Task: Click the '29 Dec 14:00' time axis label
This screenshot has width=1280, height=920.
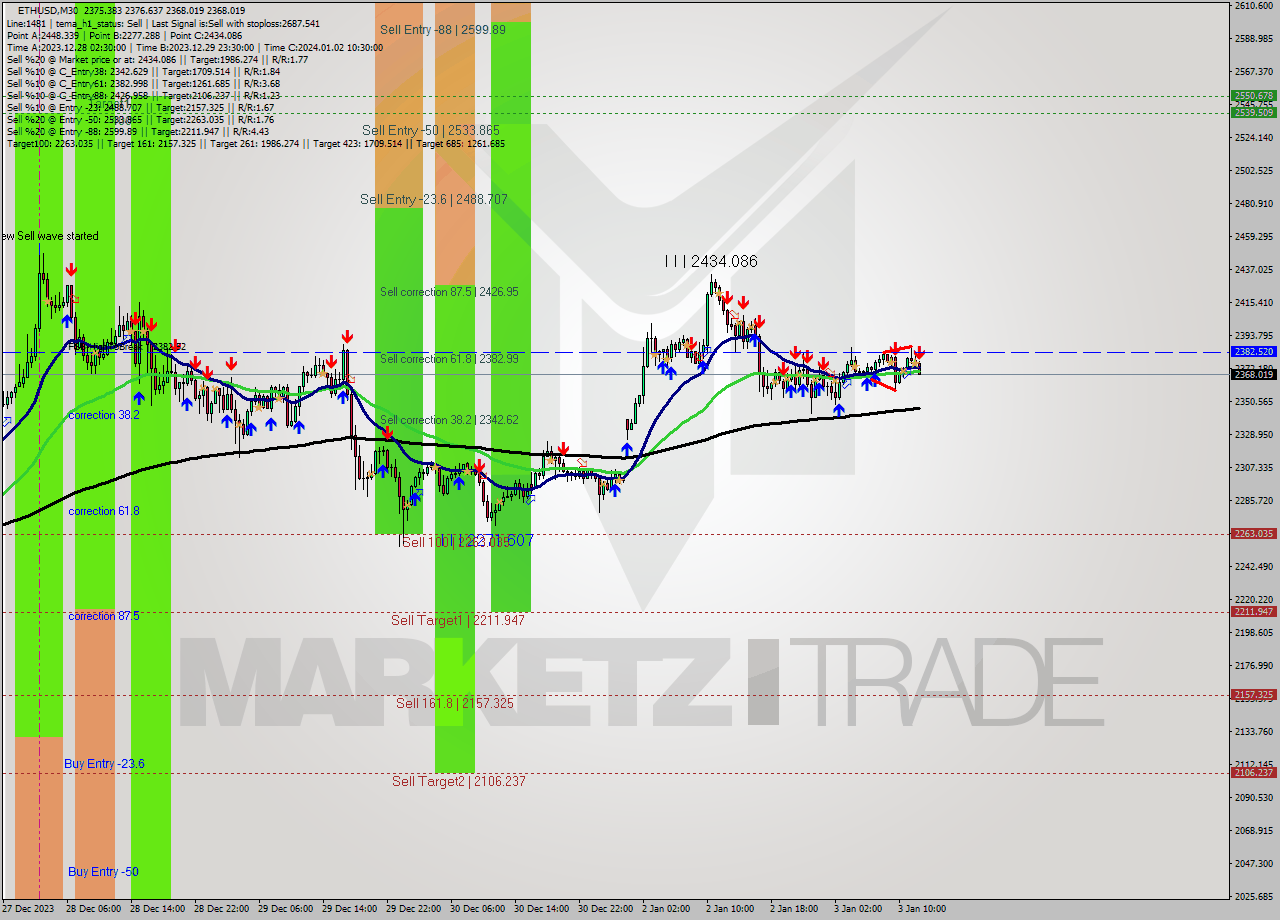Action: (349, 909)
